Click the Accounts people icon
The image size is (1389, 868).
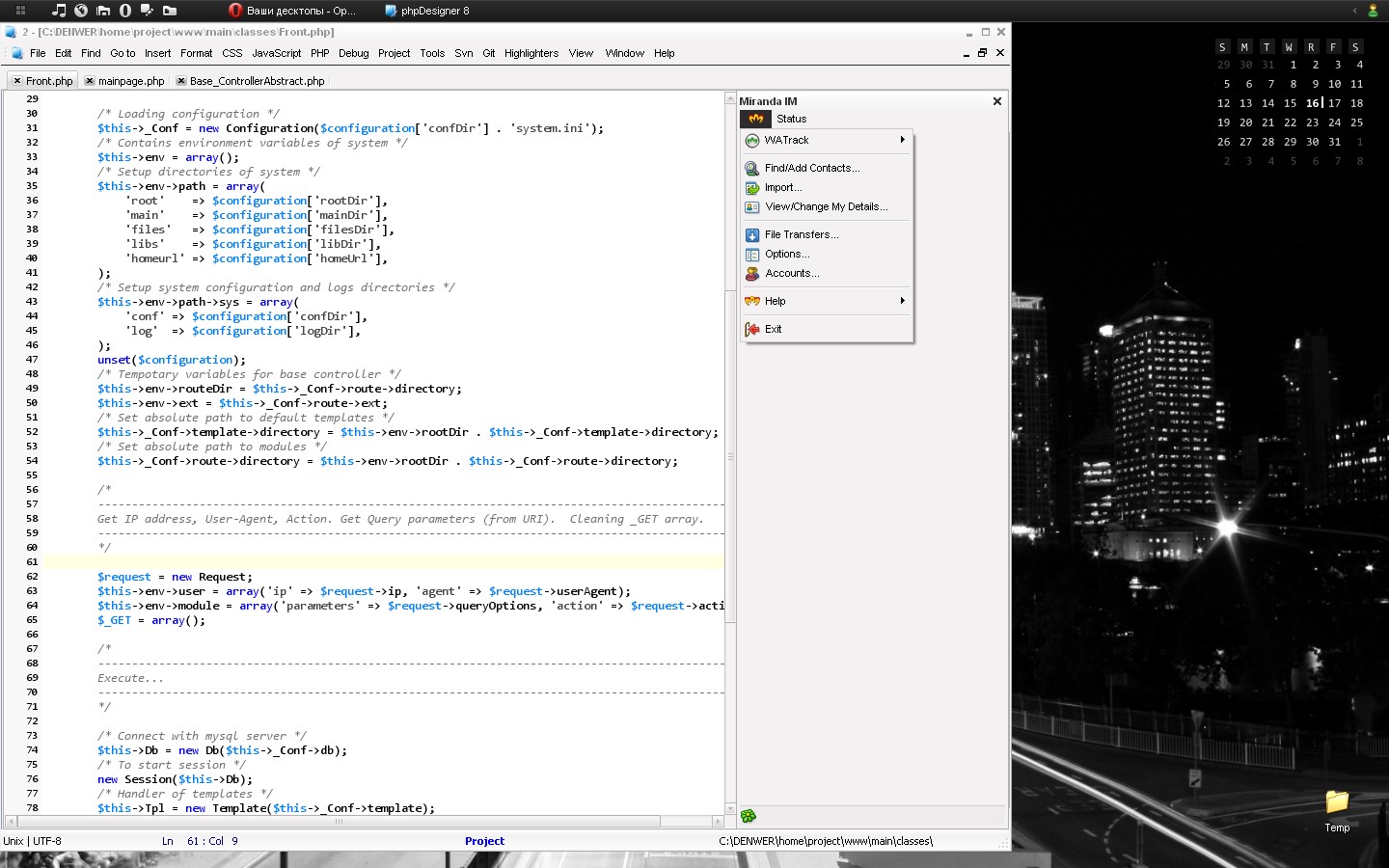point(752,274)
